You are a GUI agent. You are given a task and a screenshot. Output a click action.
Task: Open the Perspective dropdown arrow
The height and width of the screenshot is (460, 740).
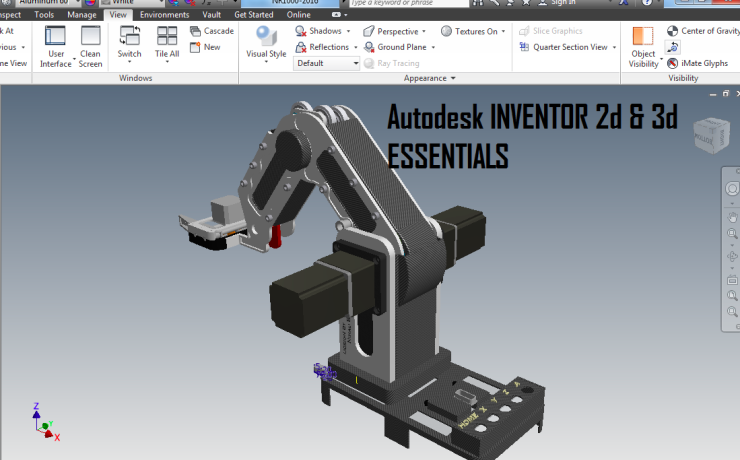point(424,31)
